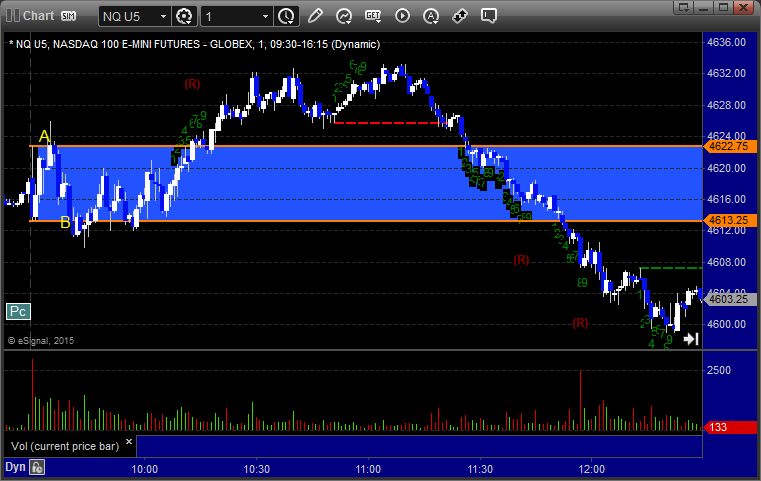Click the Chart window grip icon
Screen dimensions: 761x481
(13, 16)
